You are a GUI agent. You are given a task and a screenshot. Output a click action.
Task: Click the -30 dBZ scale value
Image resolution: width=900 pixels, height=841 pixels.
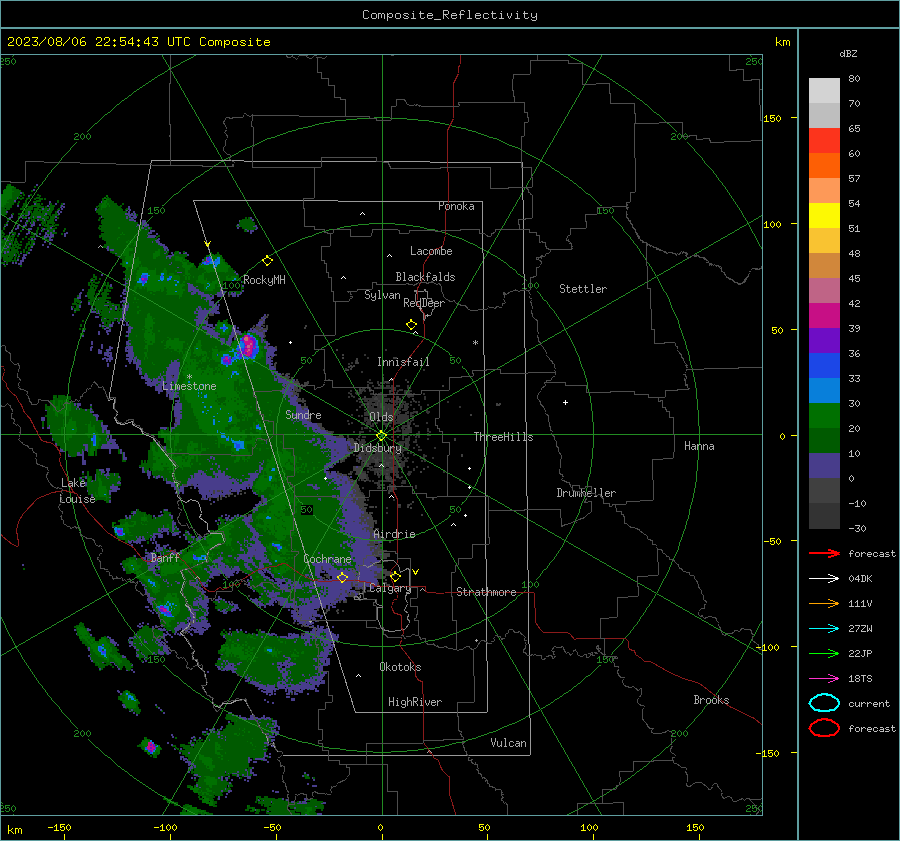click(857, 528)
